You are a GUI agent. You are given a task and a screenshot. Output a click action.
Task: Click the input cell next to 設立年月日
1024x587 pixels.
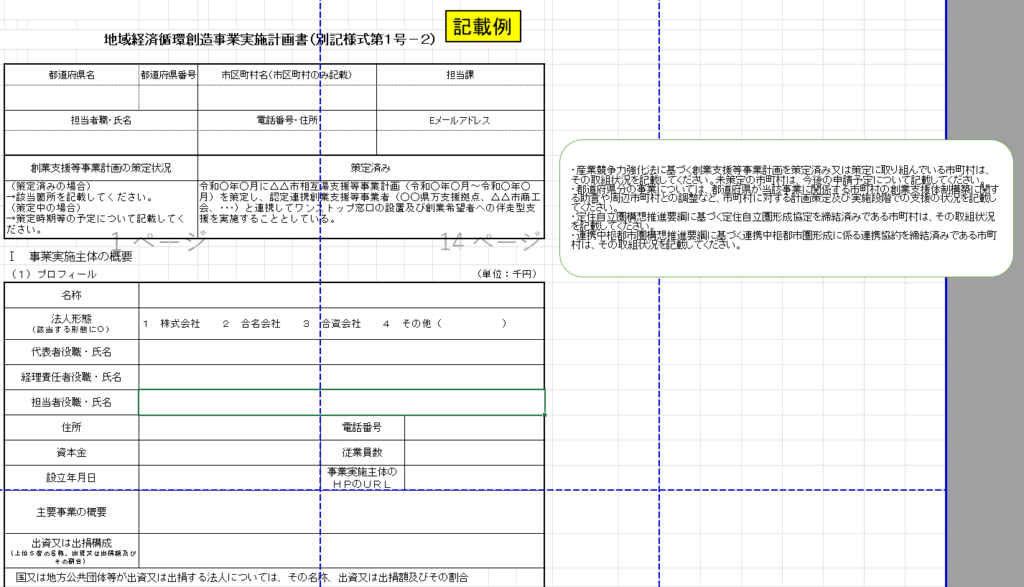point(229,478)
